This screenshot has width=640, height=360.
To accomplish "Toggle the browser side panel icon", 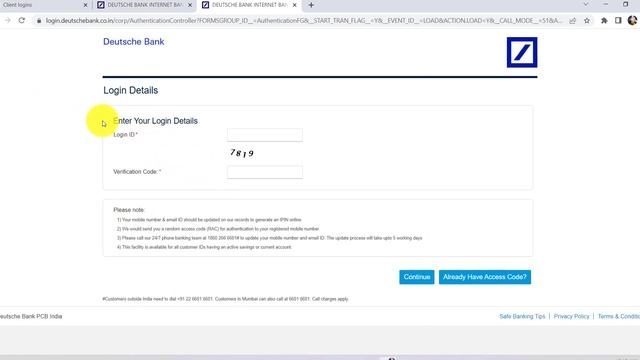I will [618, 20].
